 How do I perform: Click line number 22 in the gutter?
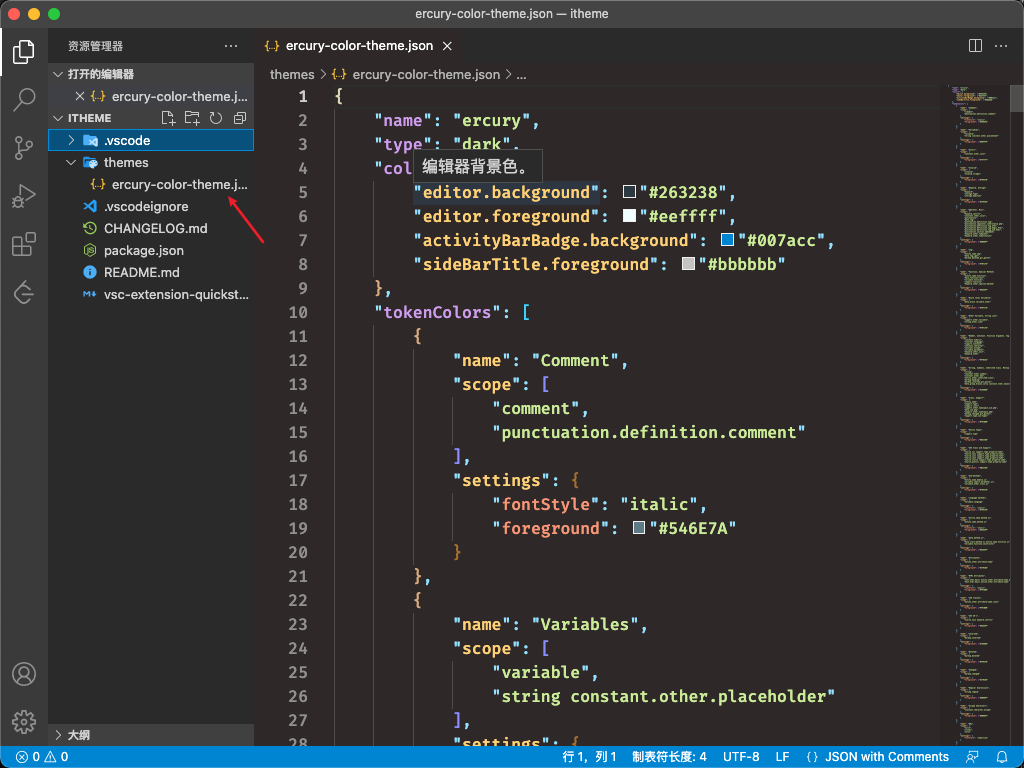pos(298,600)
